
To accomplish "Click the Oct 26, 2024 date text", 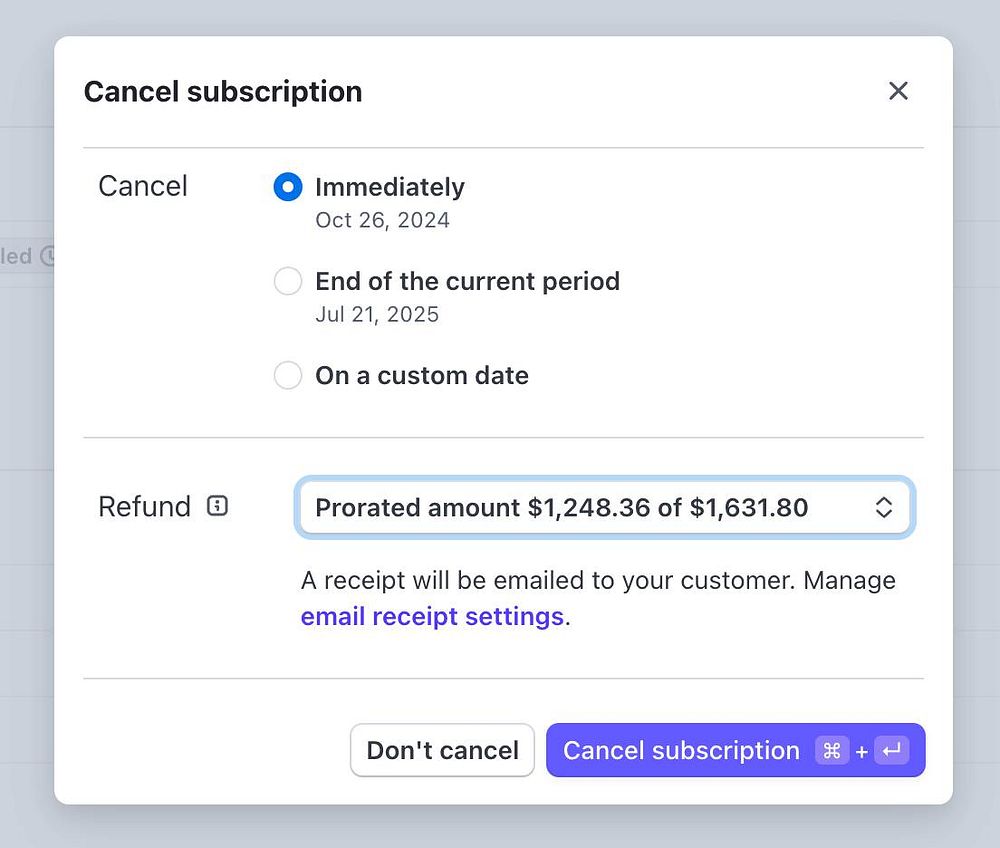I will pyautogui.click(x=382, y=220).
